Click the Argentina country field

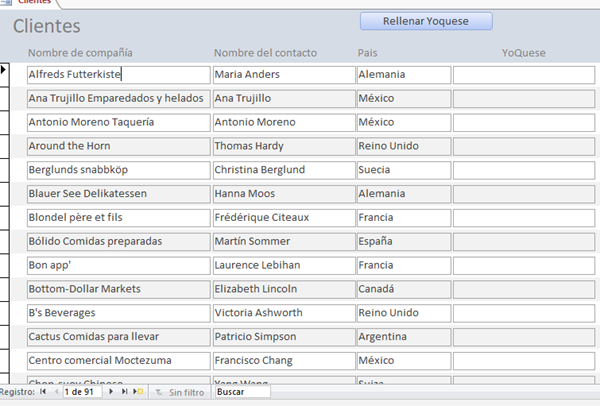[402, 337]
